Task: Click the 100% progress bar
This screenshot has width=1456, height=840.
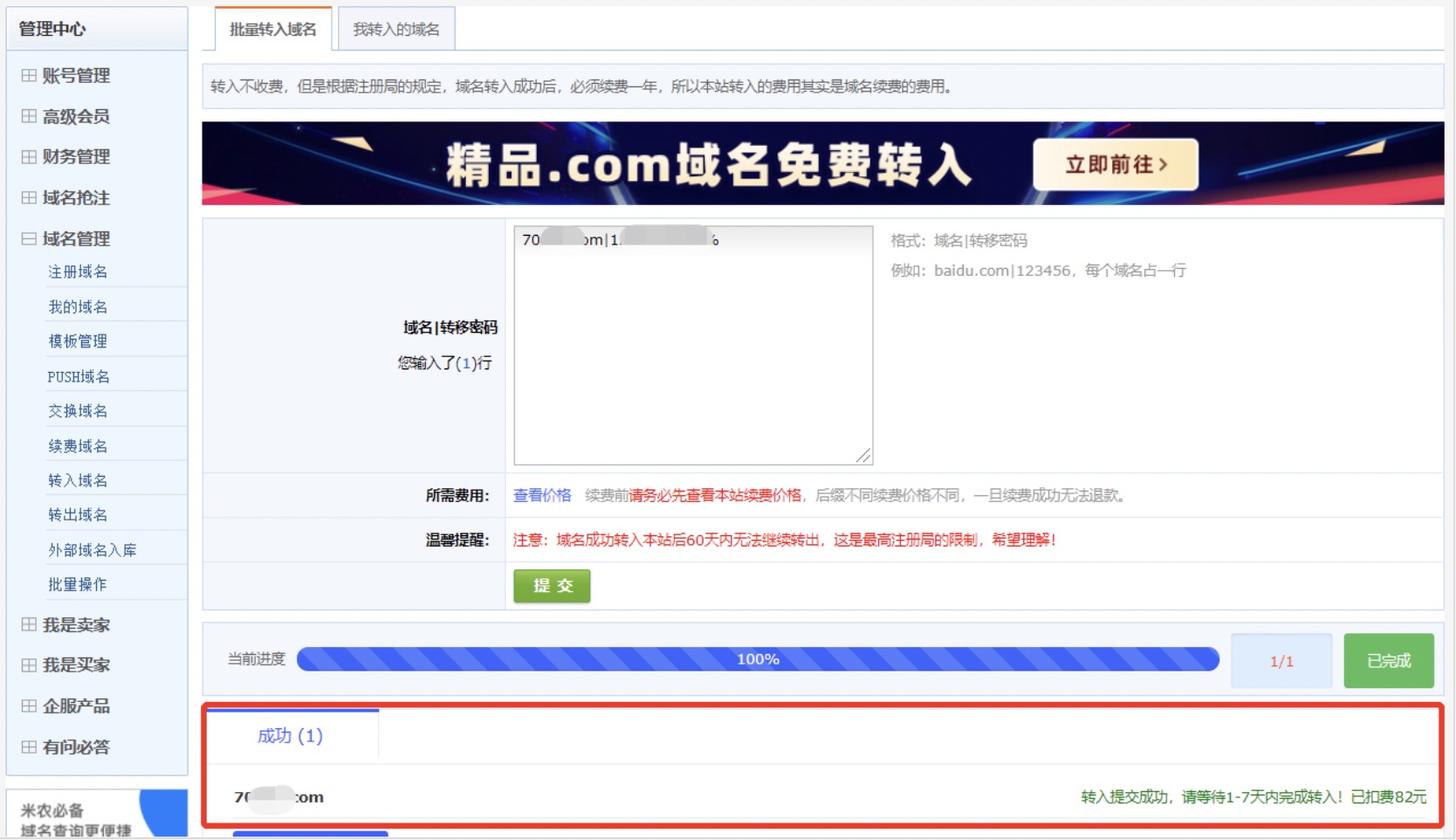Action: click(x=758, y=659)
